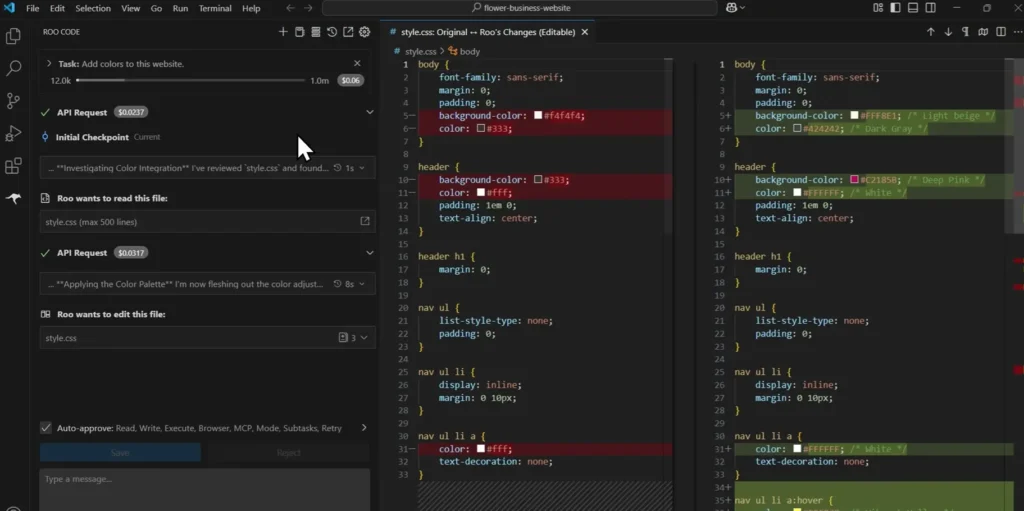Open Roo Code MCP servers icon
The image size is (1024, 511).
315,32
